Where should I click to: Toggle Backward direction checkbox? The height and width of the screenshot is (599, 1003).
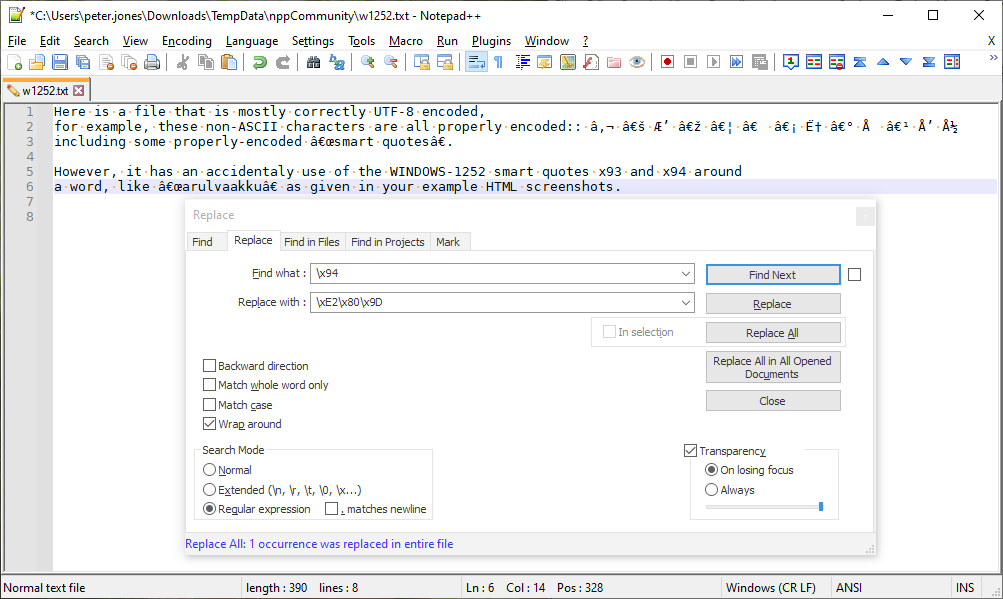tap(209, 365)
